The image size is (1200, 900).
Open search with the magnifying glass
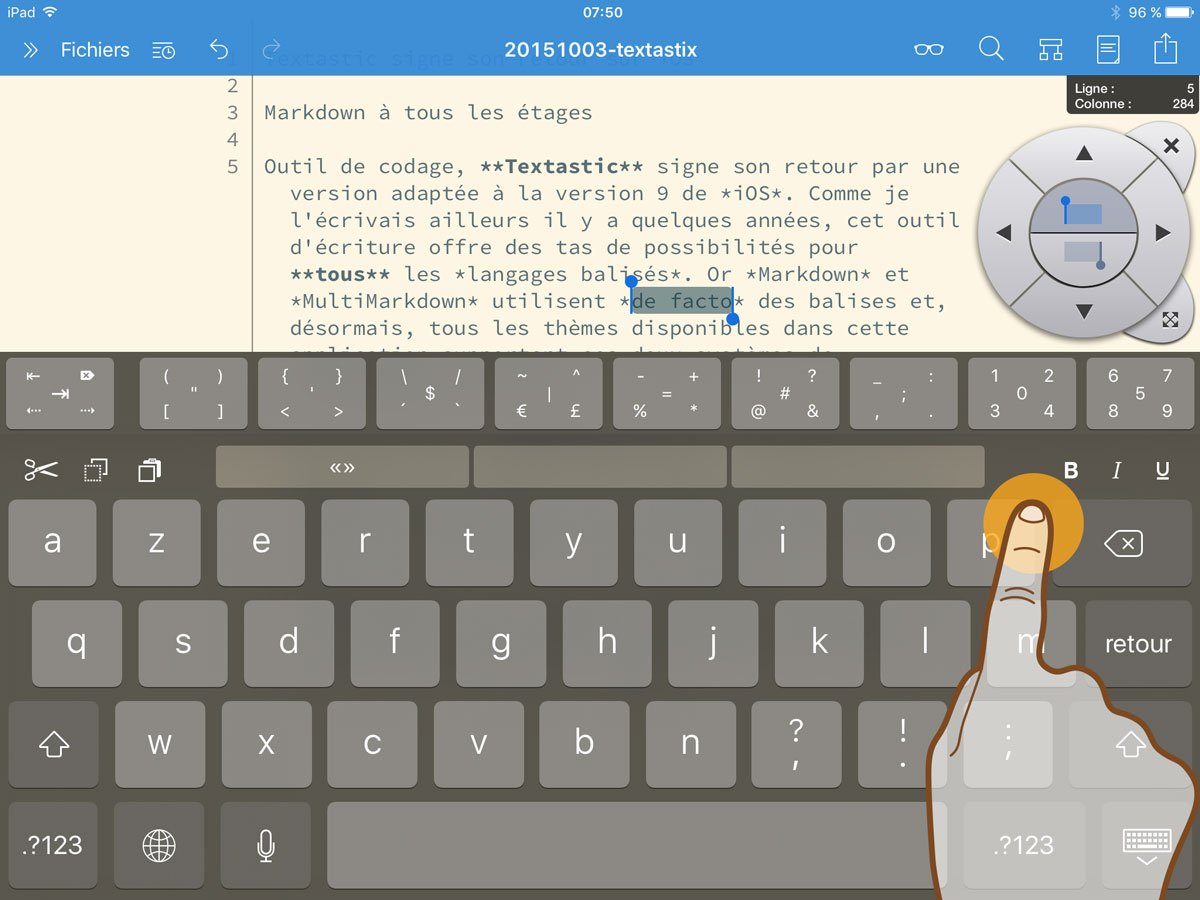pos(991,49)
